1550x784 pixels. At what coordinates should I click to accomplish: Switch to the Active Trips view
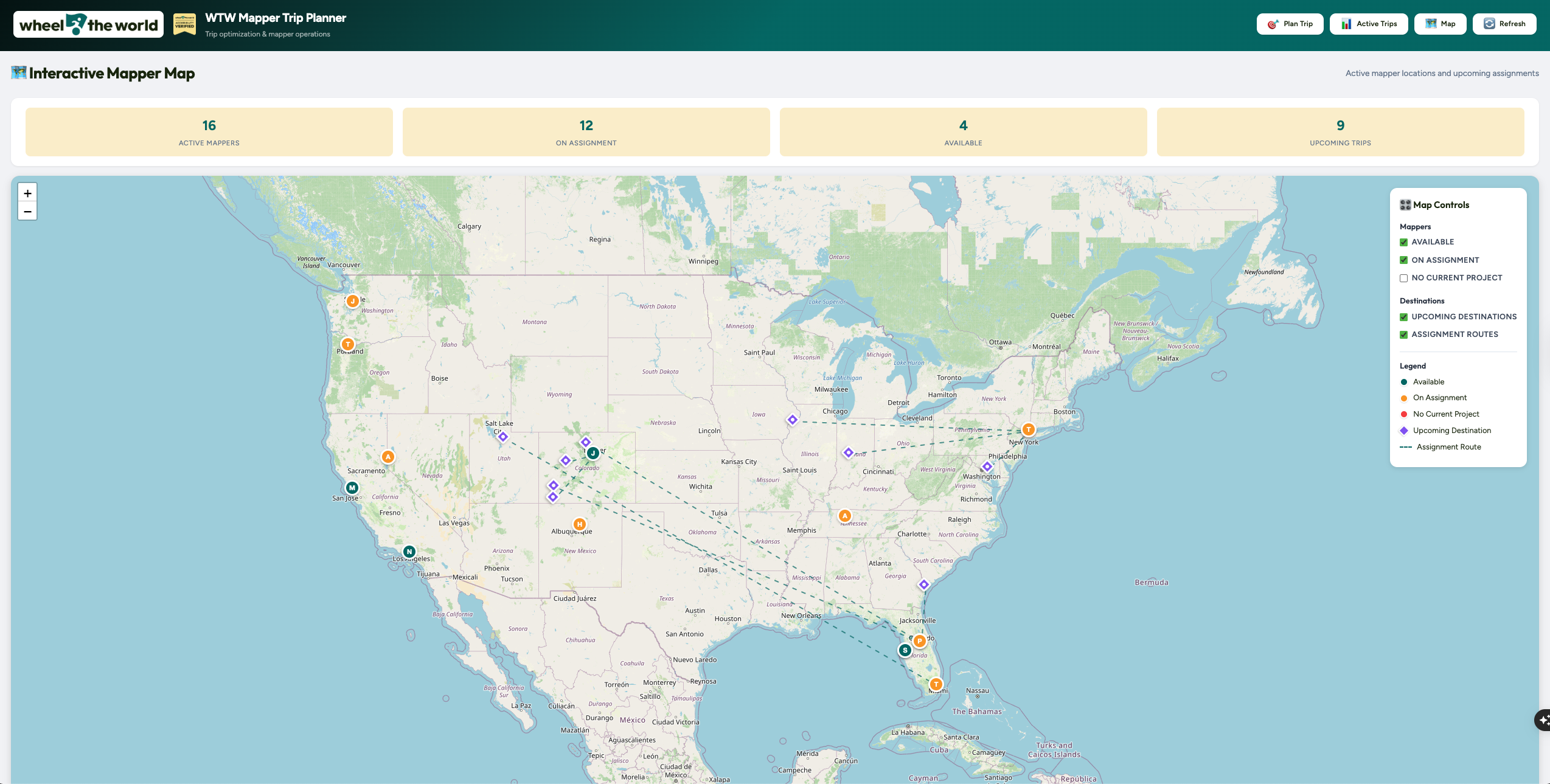[x=1369, y=24]
